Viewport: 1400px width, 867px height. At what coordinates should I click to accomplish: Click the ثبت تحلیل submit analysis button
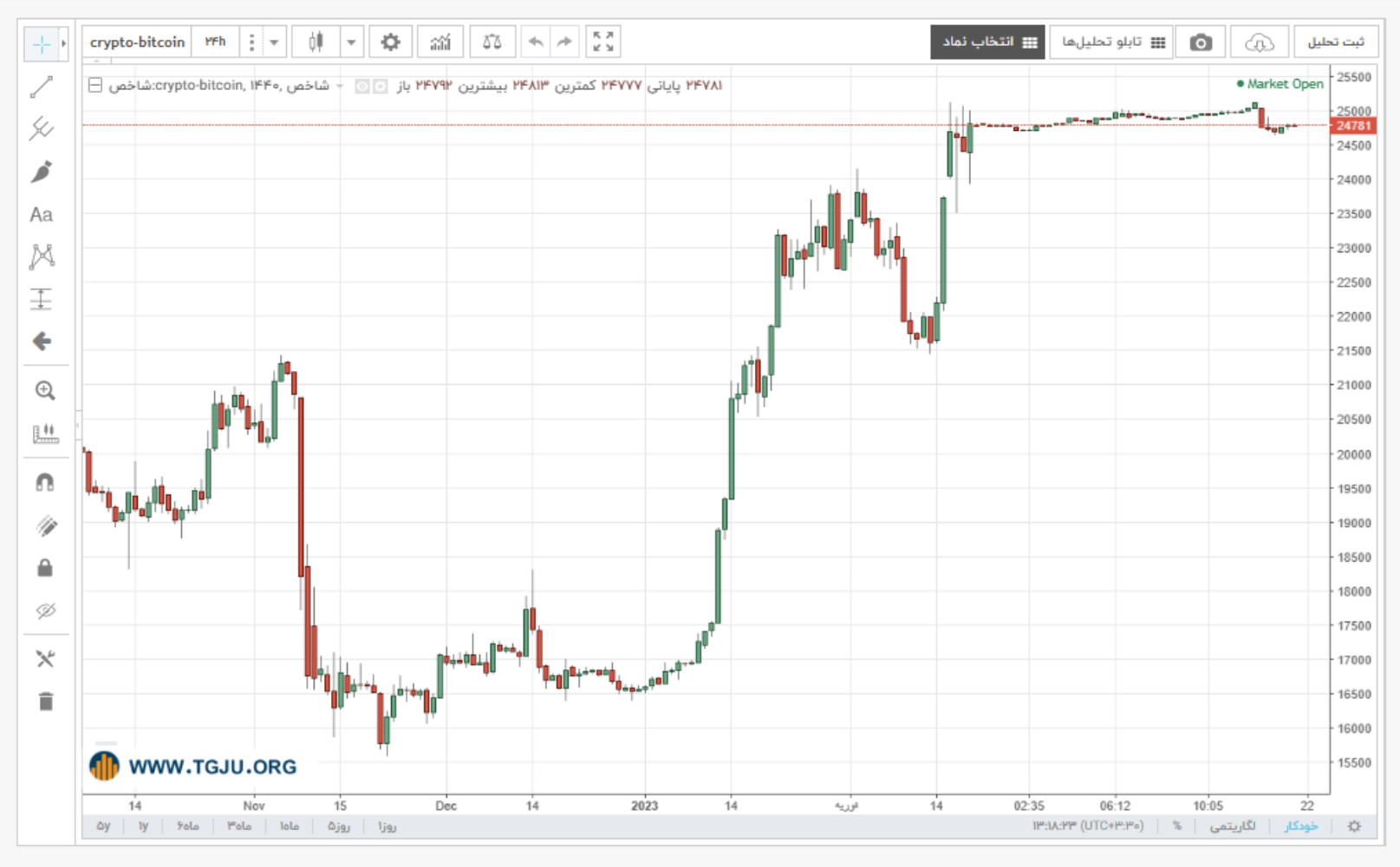click(1335, 42)
